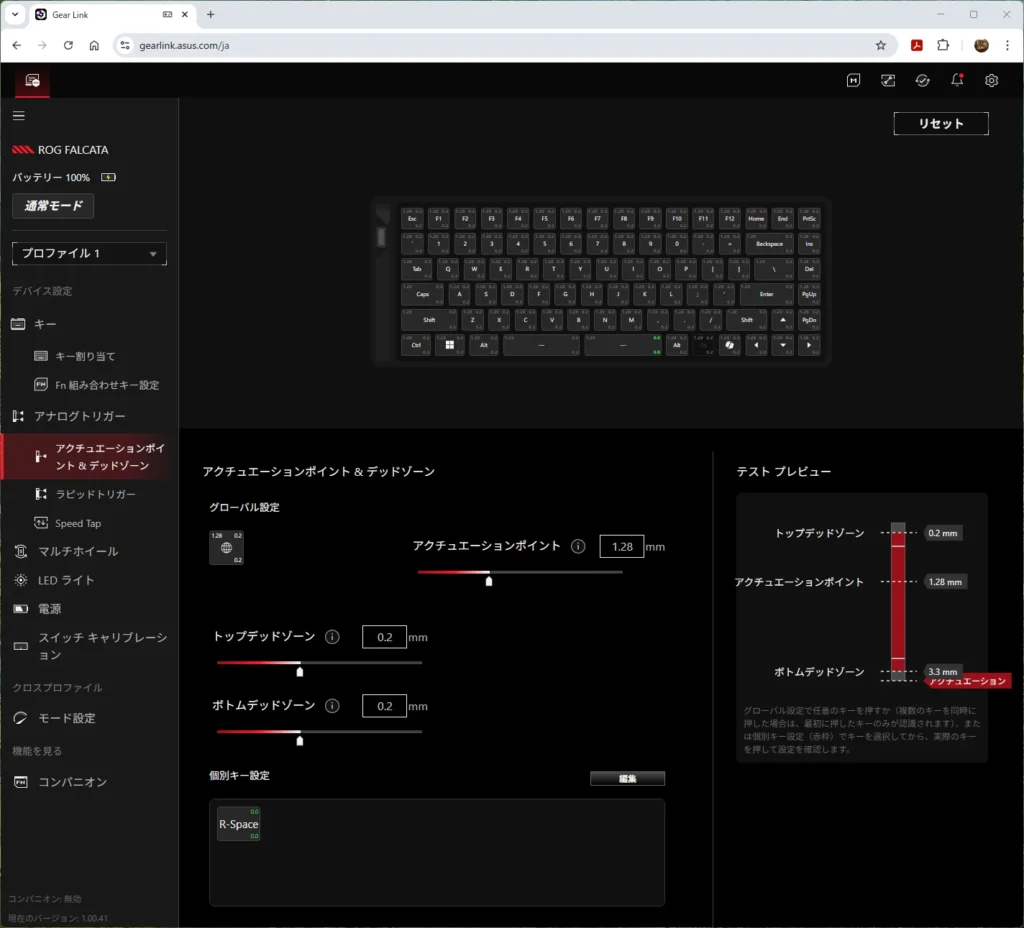The height and width of the screenshot is (928, 1024).
Task: Open browser extensions puzzle icon
Action: [943, 45]
